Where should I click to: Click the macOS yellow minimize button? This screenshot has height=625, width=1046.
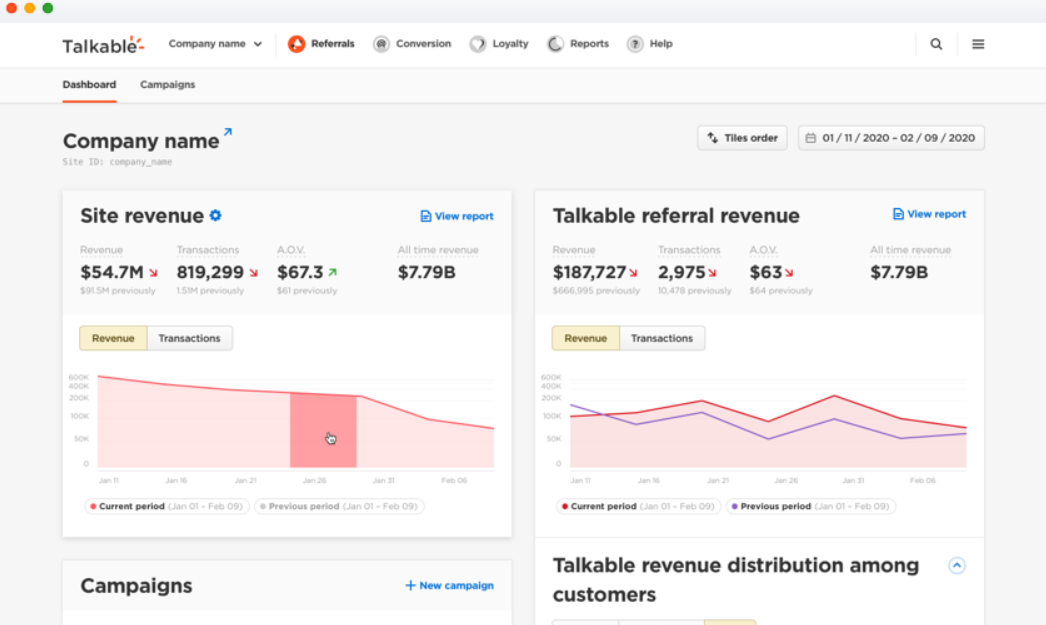(x=29, y=8)
